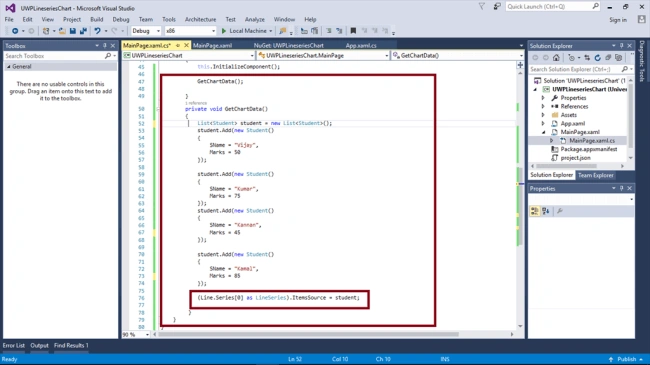Open the 90 % zoom level dropdown
Image resolution: width=650 pixels, height=365 pixels.
[147, 334]
